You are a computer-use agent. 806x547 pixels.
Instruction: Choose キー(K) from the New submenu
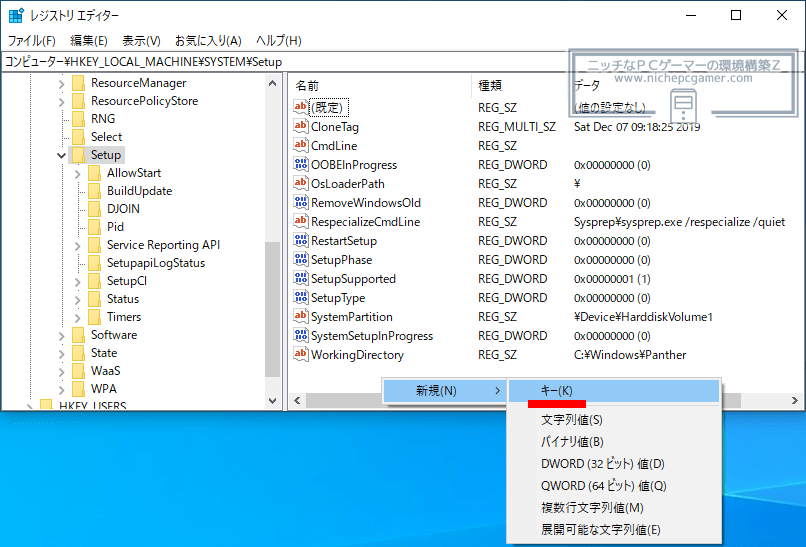point(614,391)
